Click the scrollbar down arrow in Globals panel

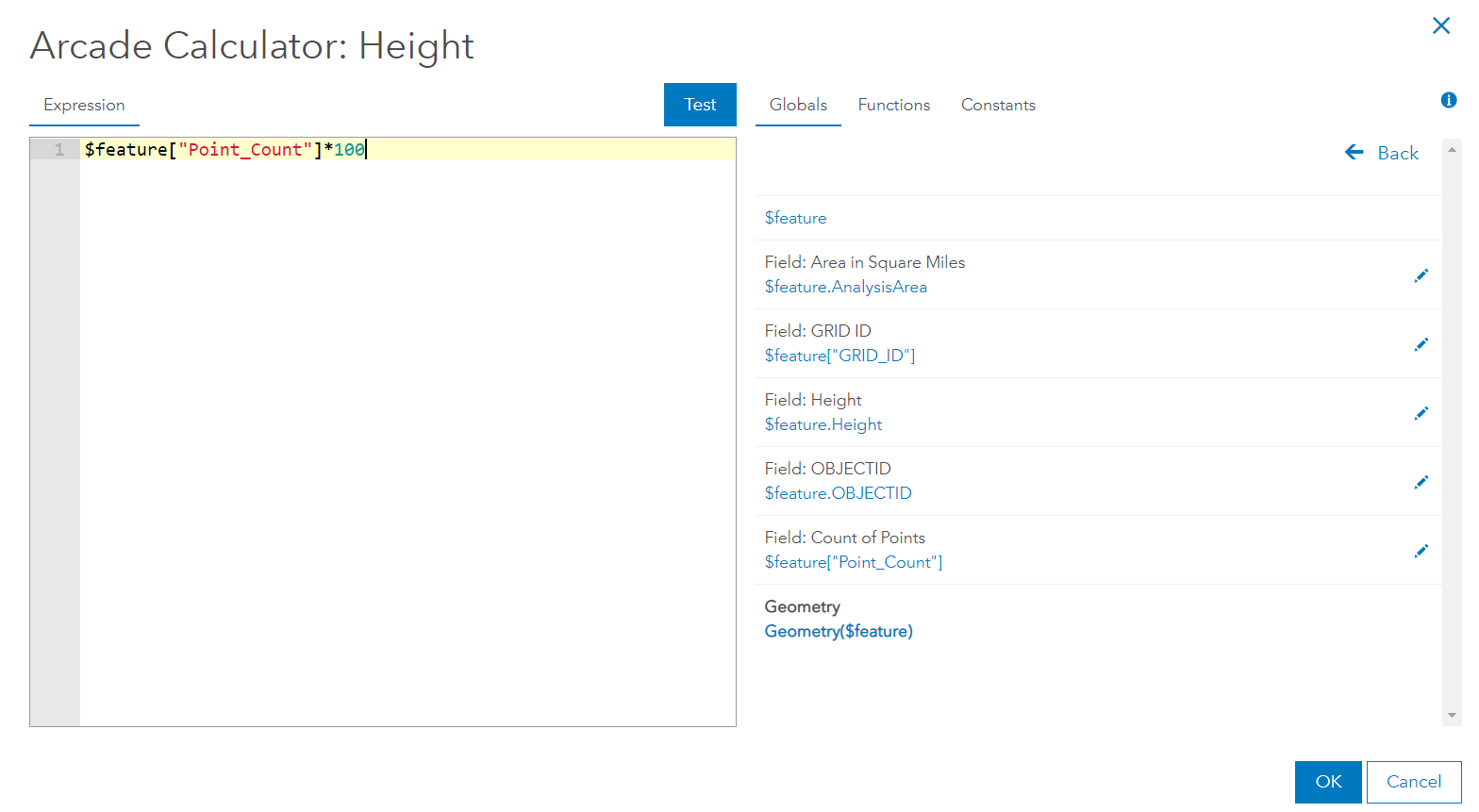pyautogui.click(x=1453, y=717)
